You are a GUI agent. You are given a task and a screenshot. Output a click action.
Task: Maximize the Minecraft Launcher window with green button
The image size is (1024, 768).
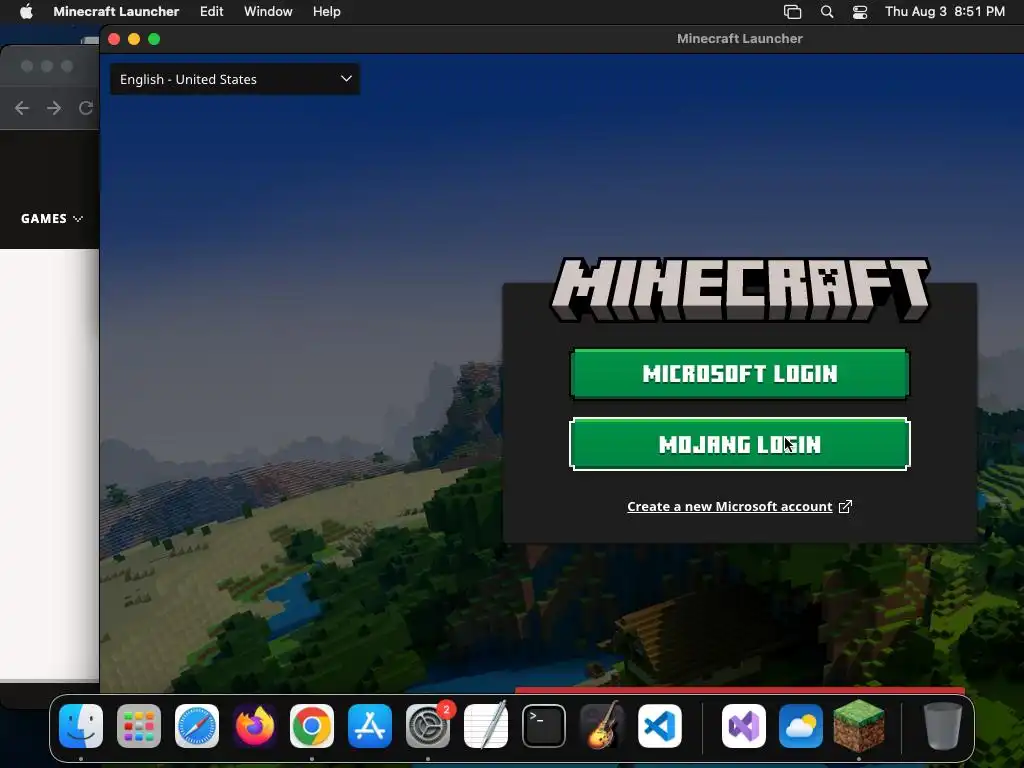(x=154, y=39)
